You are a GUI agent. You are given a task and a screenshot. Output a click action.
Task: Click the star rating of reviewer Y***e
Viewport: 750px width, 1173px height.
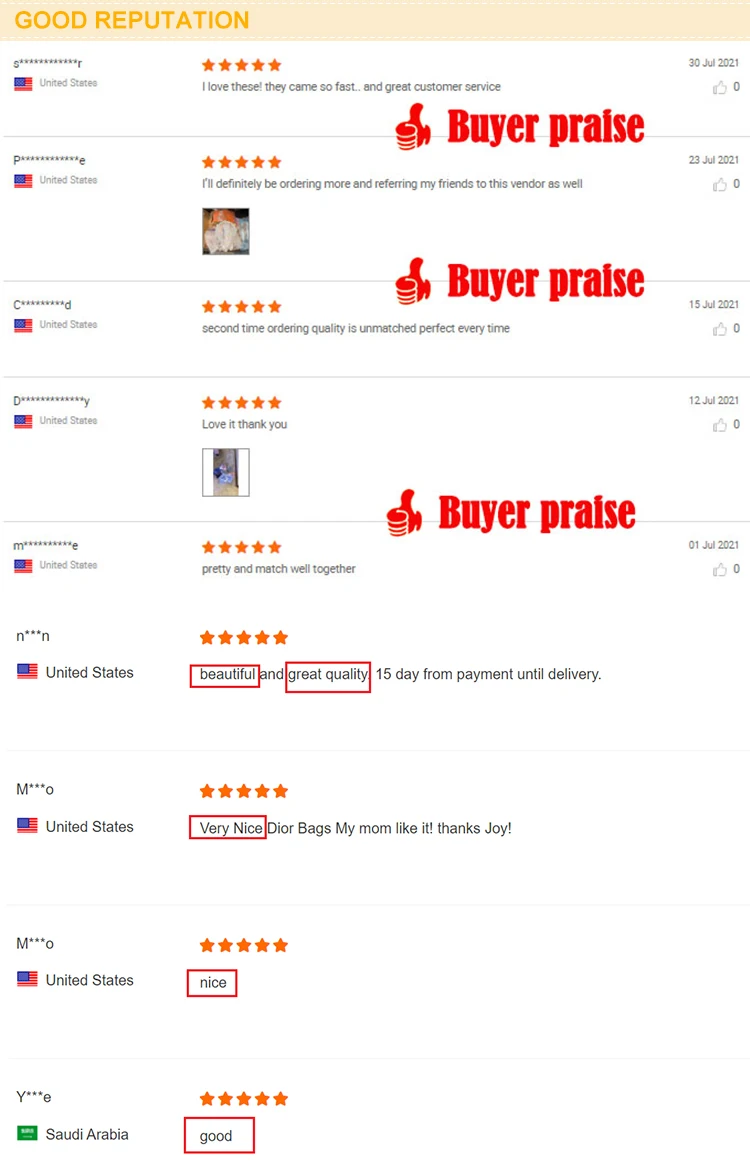[x=244, y=1099]
